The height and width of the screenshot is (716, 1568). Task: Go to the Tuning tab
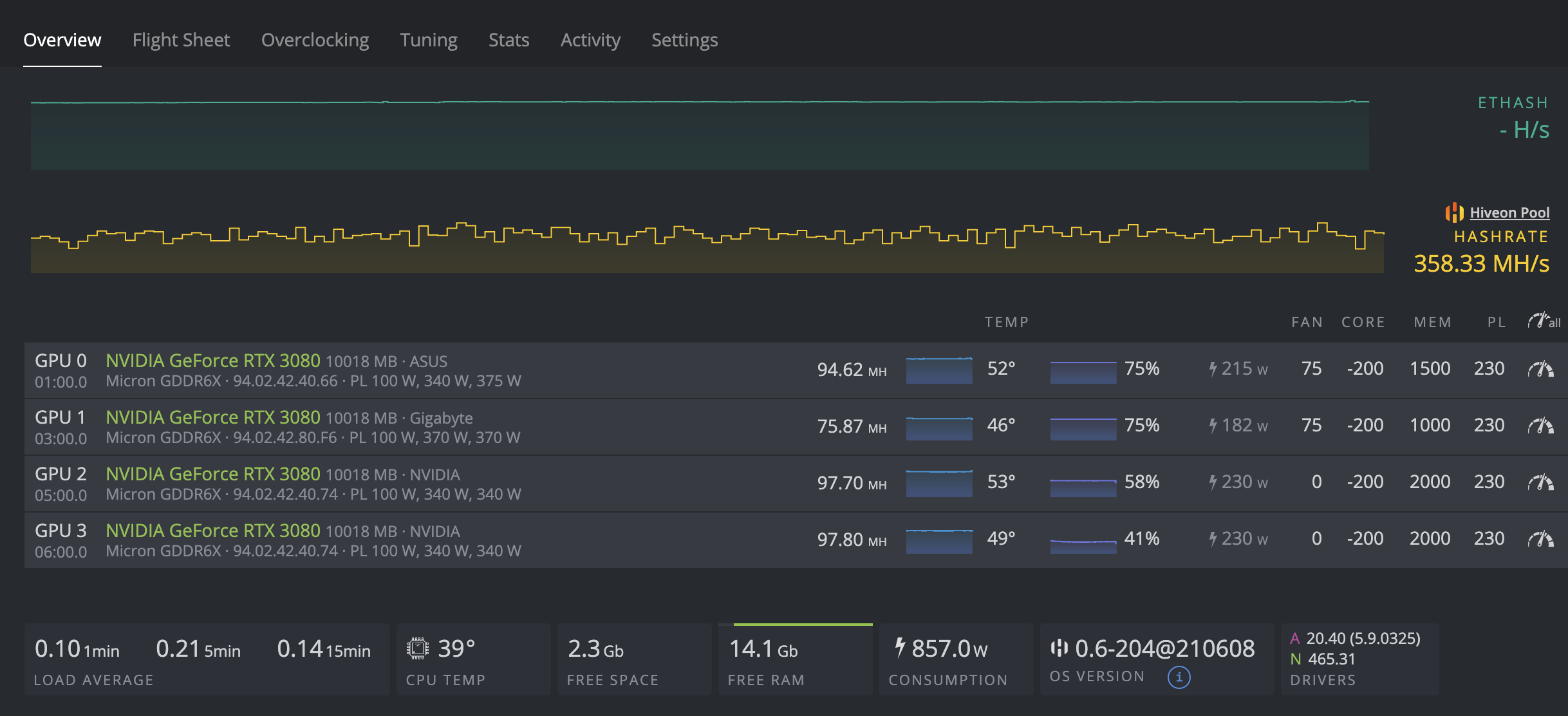[x=429, y=40]
